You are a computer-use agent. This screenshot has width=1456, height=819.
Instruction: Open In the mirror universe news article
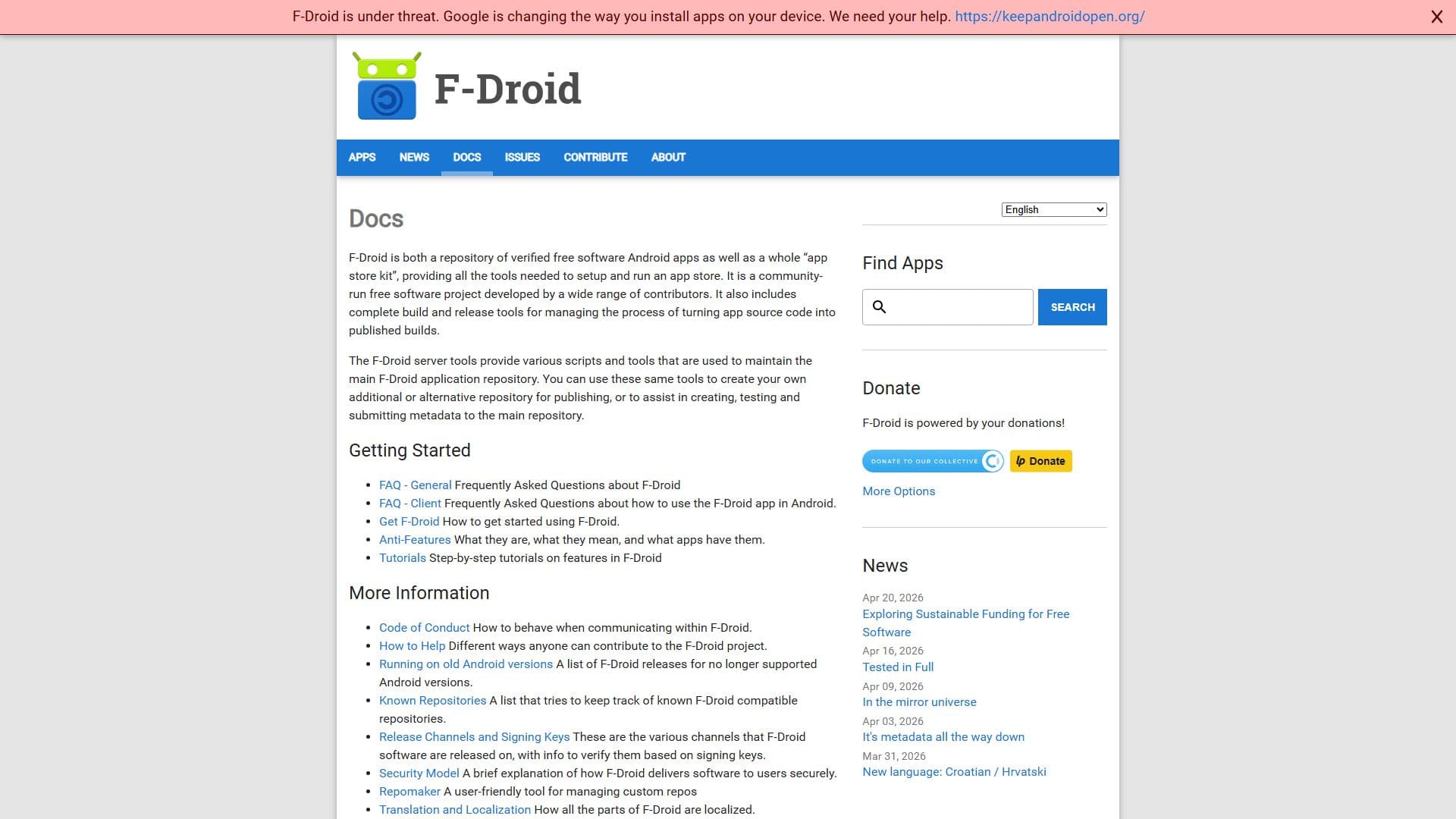pyautogui.click(x=919, y=702)
